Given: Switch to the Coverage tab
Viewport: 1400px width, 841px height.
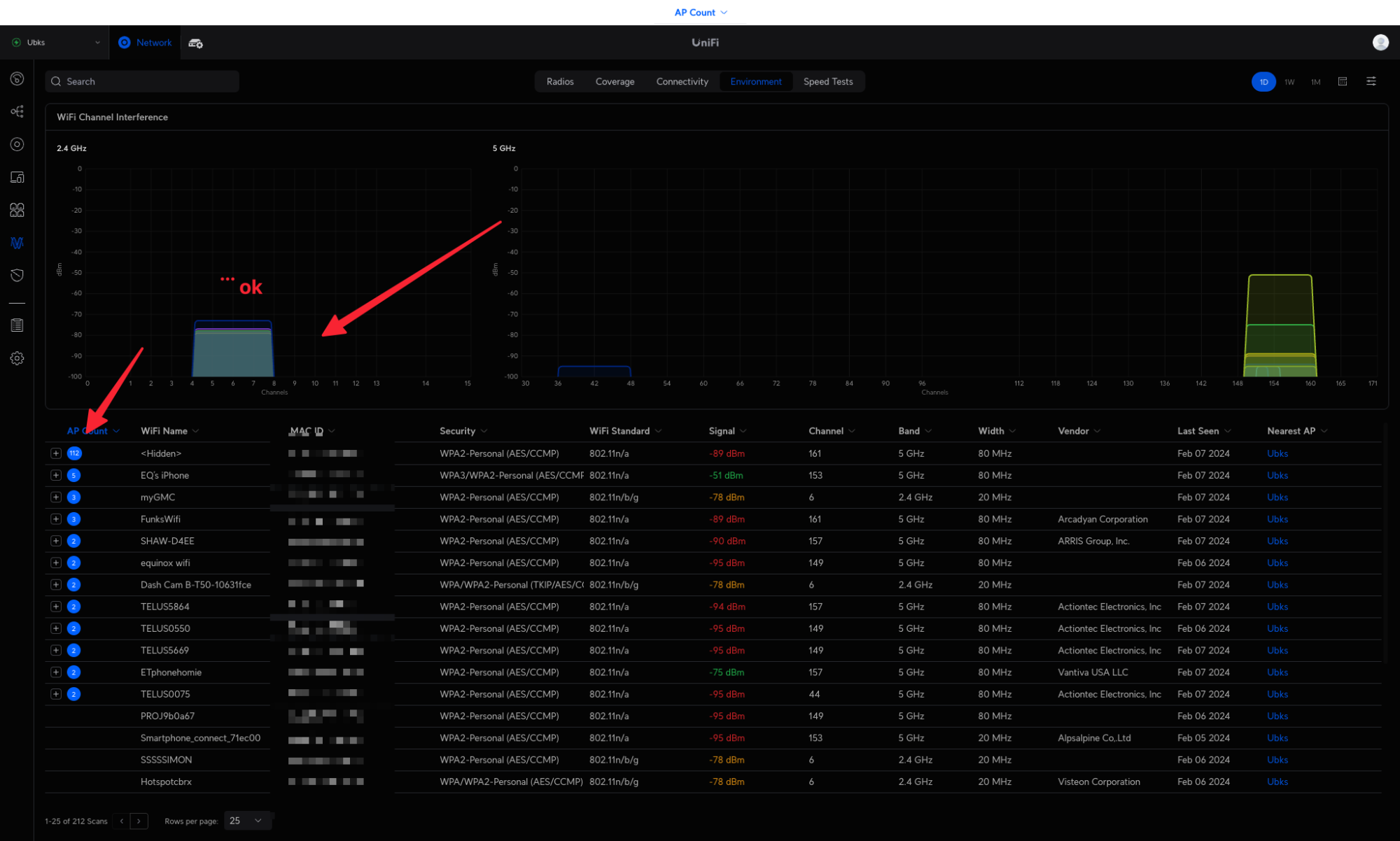Looking at the screenshot, I should (x=615, y=82).
